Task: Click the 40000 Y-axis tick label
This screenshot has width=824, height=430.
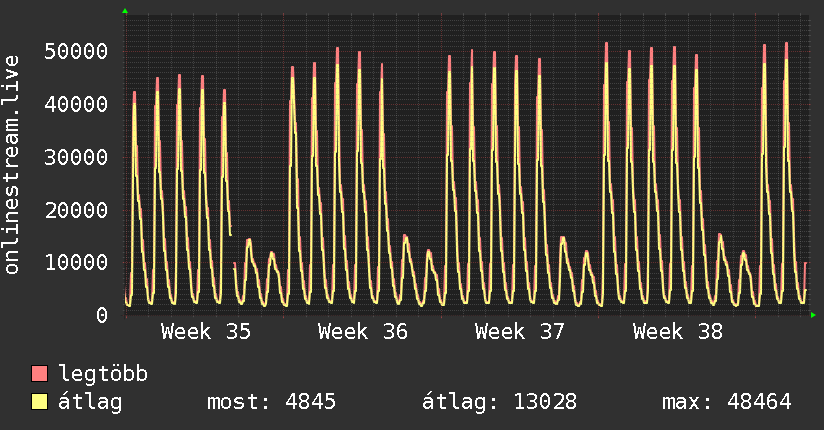Action: click(x=76, y=104)
